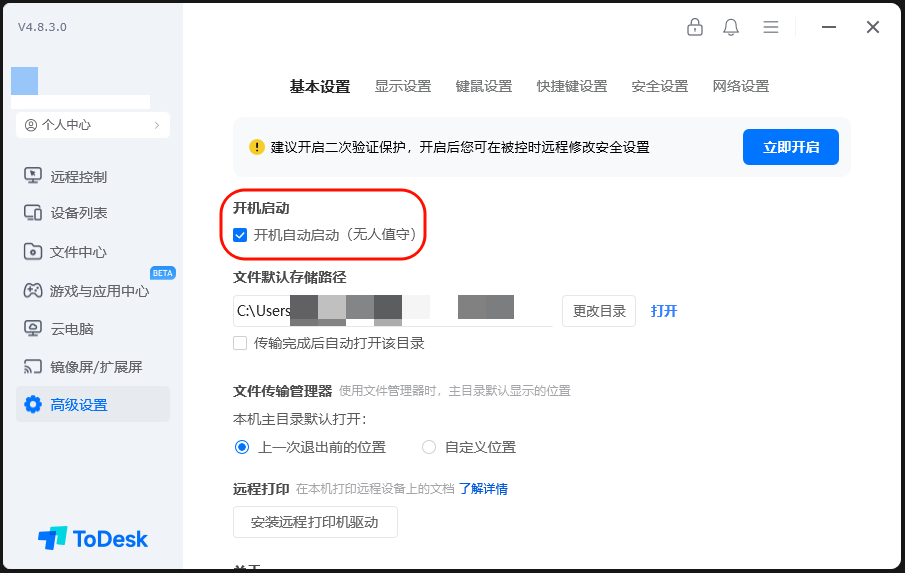Click the 打开 link

[x=664, y=311]
